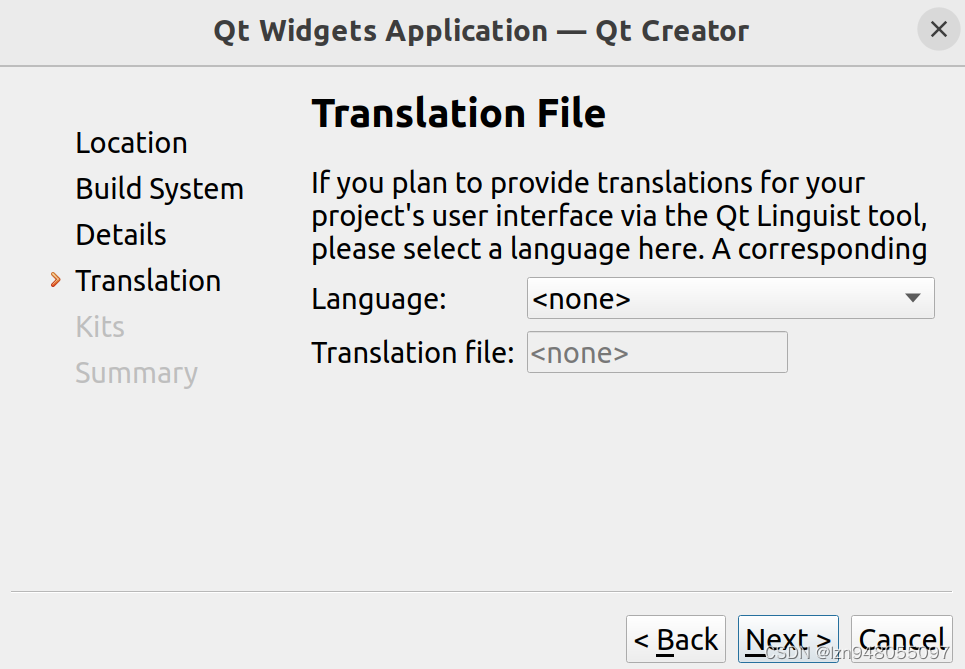965x669 pixels.
Task: Open the Language dropdown
Action: coord(731,298)
